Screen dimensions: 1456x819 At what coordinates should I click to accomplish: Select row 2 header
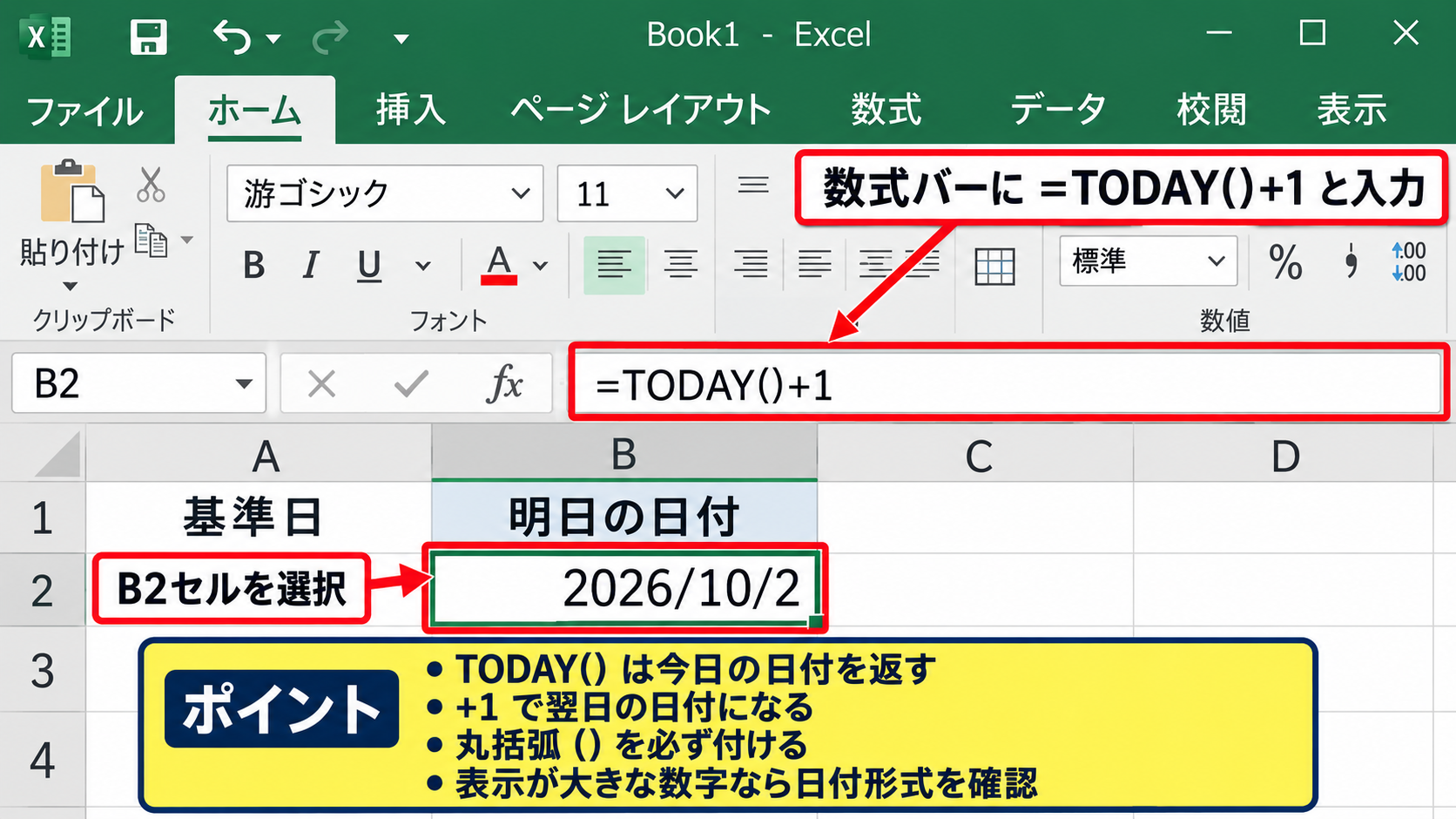pos(43,590)
